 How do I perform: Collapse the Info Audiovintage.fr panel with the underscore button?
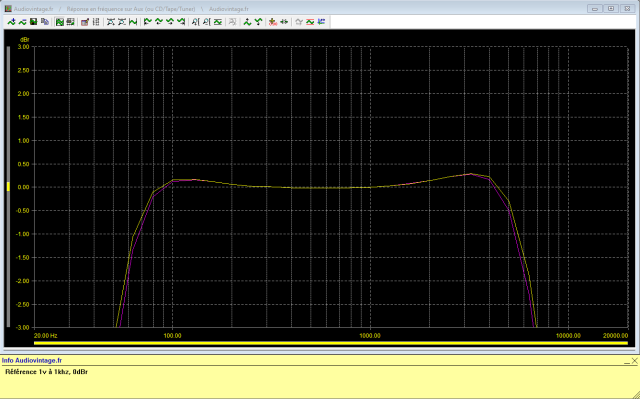pyautogui.click(x=627, y=361)
